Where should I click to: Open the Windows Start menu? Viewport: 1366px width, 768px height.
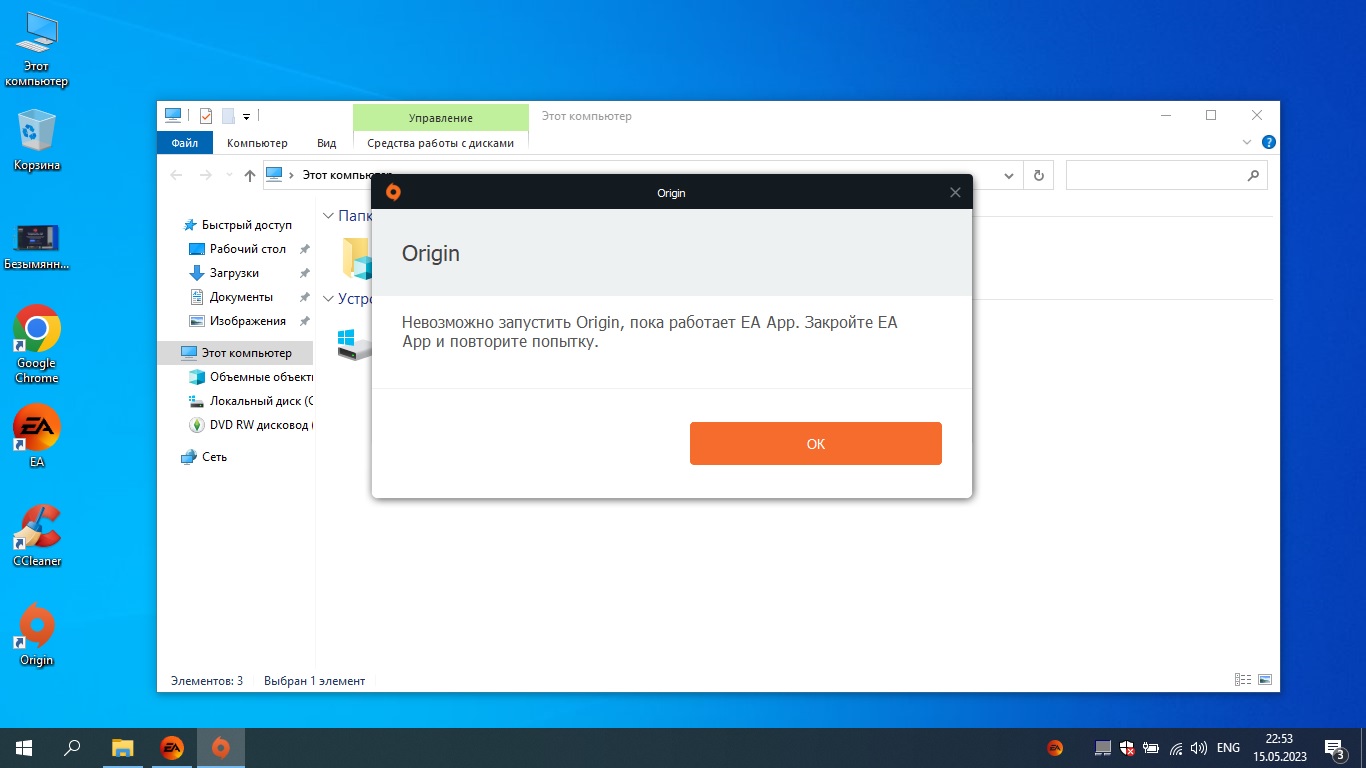pyautogui.click(x=24, y=747)
